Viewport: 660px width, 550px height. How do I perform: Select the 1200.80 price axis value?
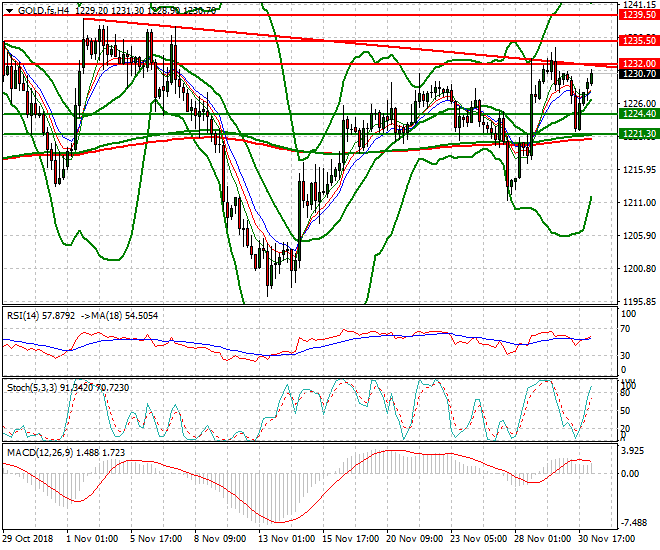pos(639,268)
